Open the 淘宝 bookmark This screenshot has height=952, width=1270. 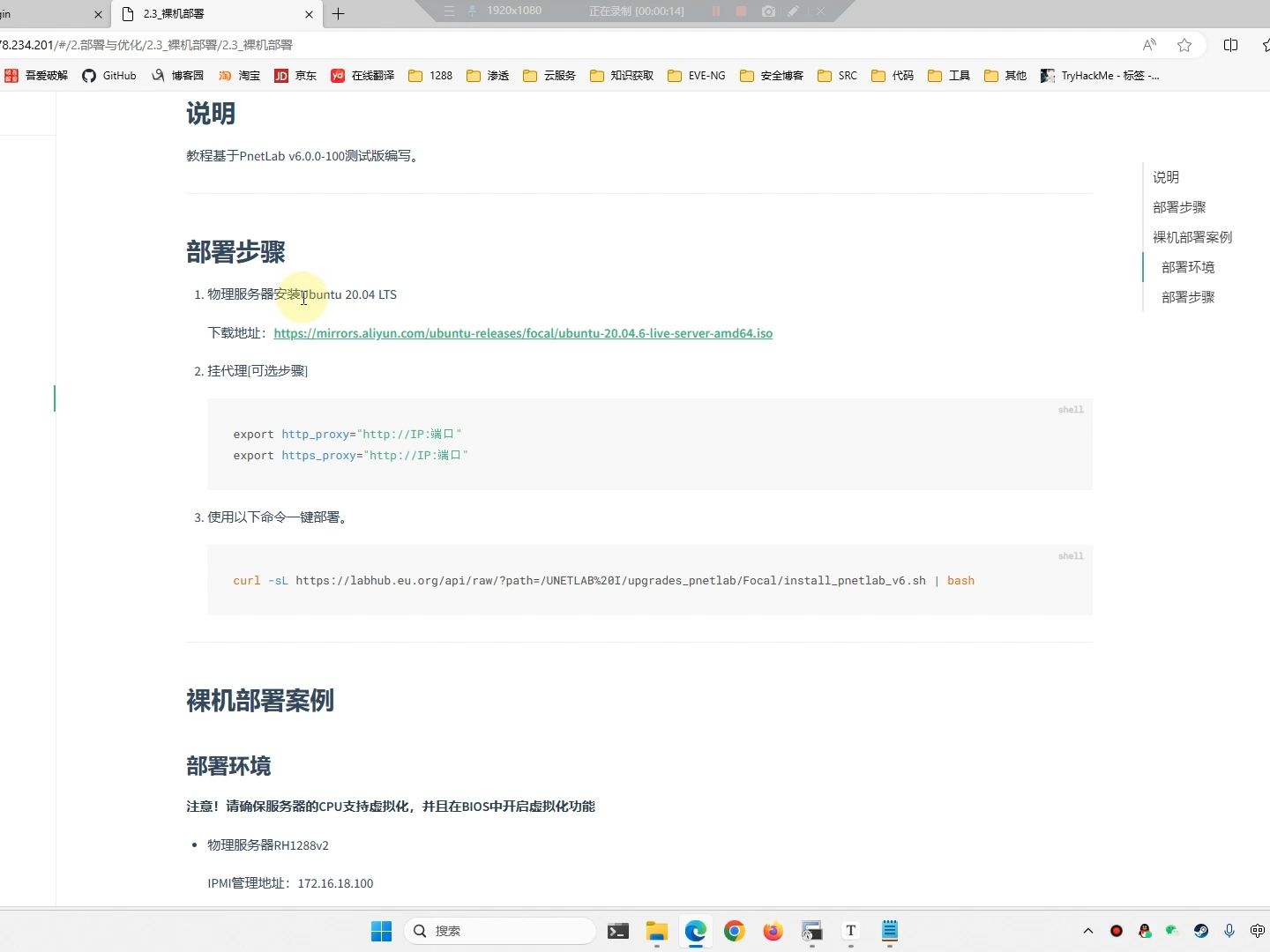click(x=239, y=76)
